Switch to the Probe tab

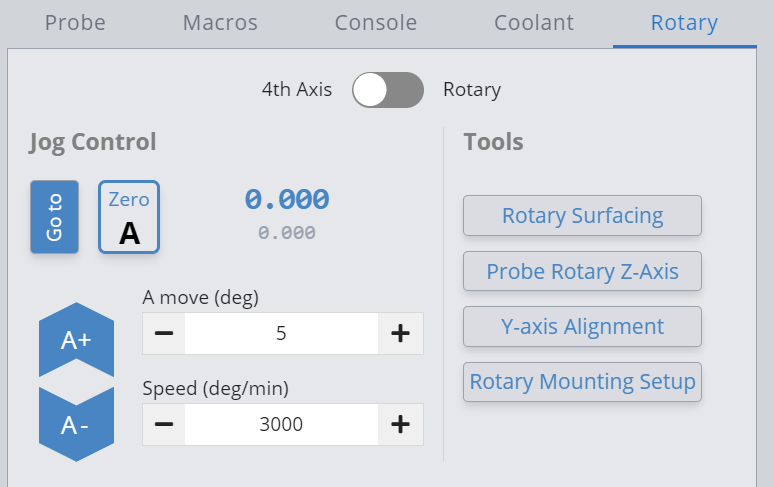coord(75,23)
